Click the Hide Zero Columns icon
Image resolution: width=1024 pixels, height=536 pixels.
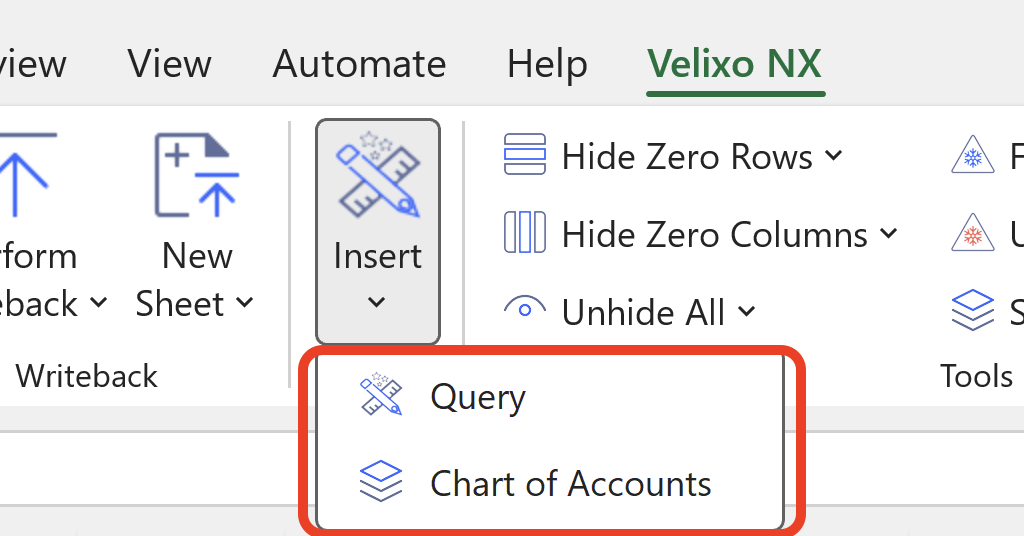pos(525,234)
